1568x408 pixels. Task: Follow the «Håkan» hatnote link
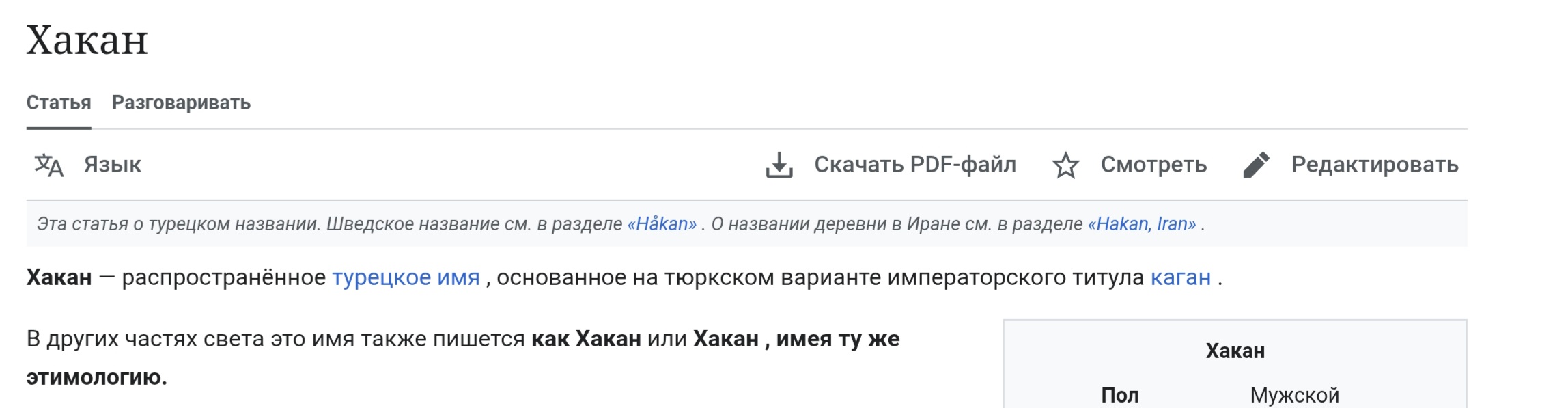662,224
